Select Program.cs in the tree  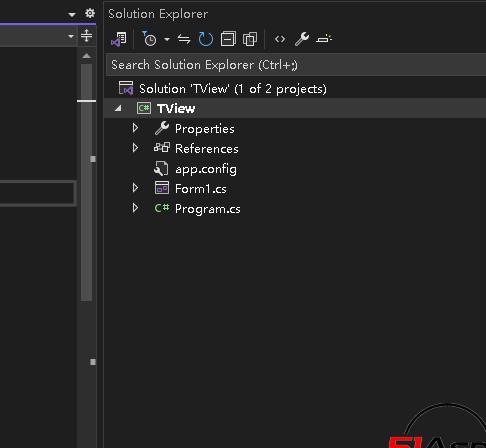(x=207, y=209)
